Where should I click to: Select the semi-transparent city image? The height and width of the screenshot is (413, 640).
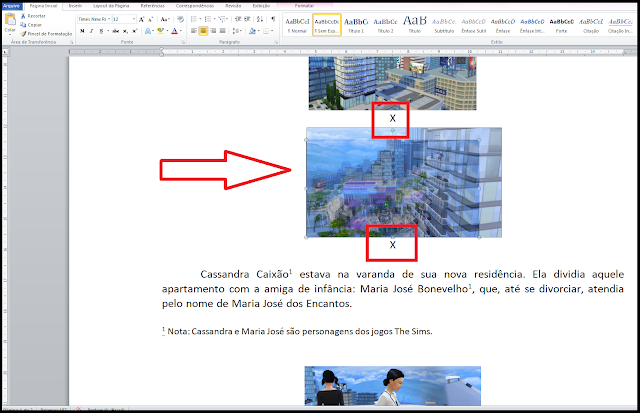404,182
